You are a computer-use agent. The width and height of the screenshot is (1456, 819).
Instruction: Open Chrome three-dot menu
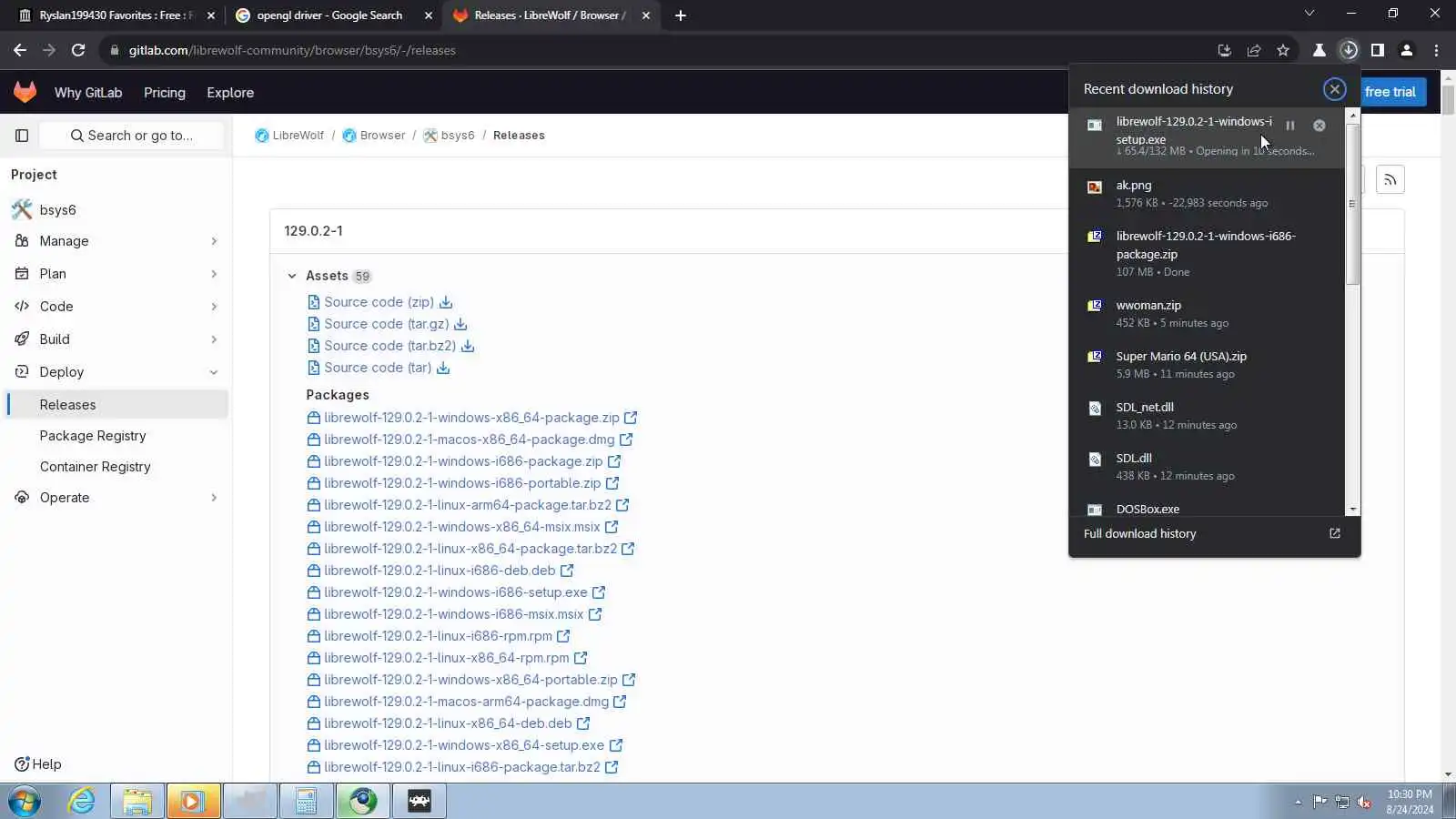point(1436,50)
